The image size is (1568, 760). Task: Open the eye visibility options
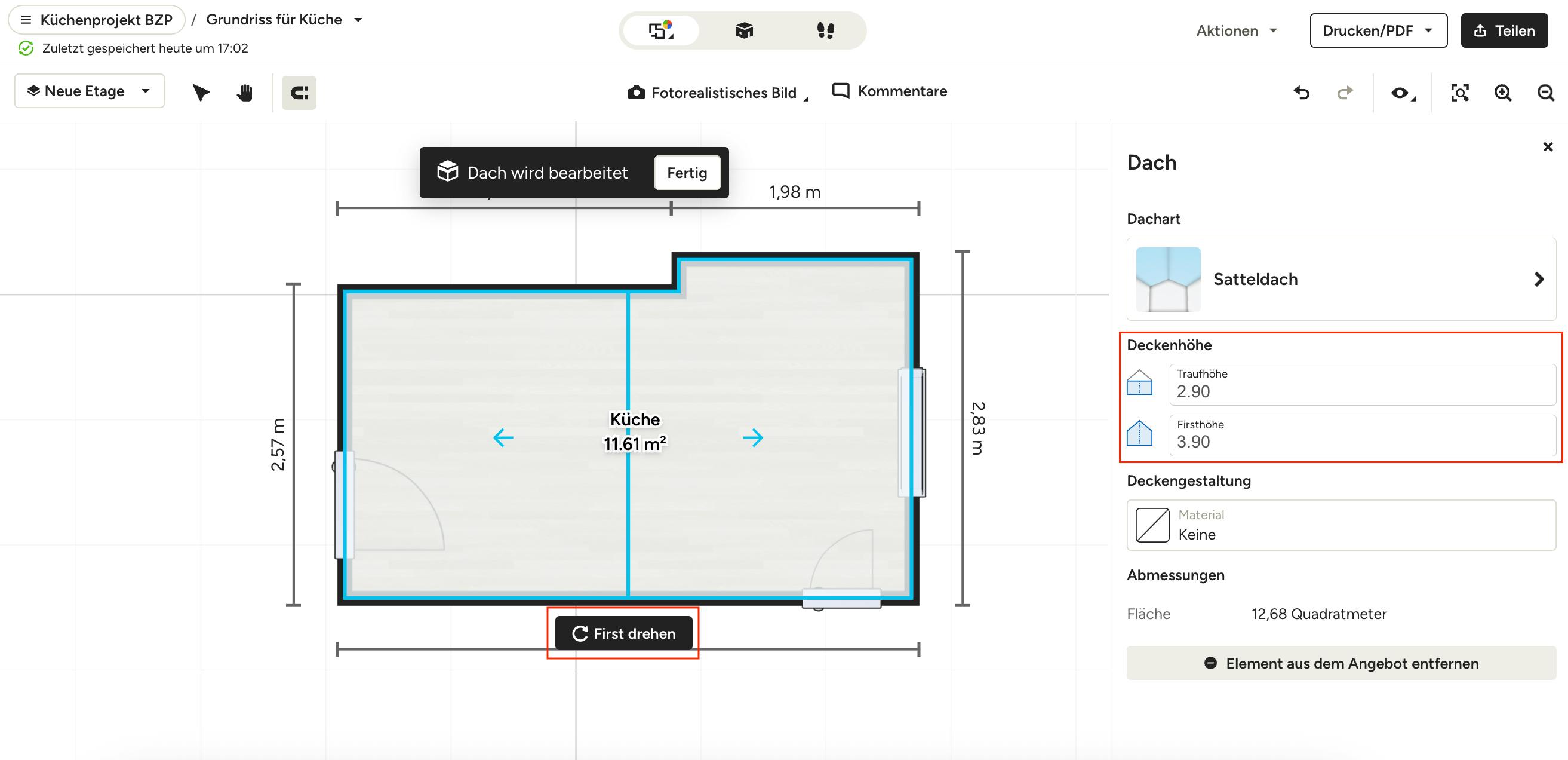coord(1403,93)
